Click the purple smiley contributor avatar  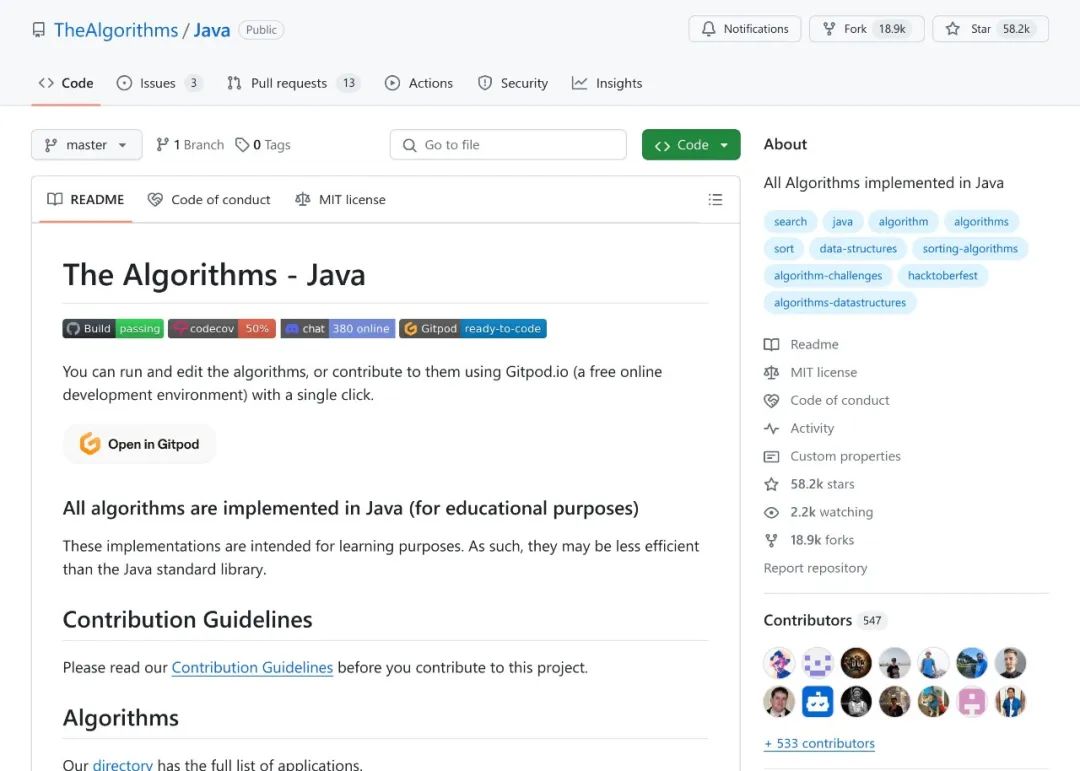[x=818, y=664]
